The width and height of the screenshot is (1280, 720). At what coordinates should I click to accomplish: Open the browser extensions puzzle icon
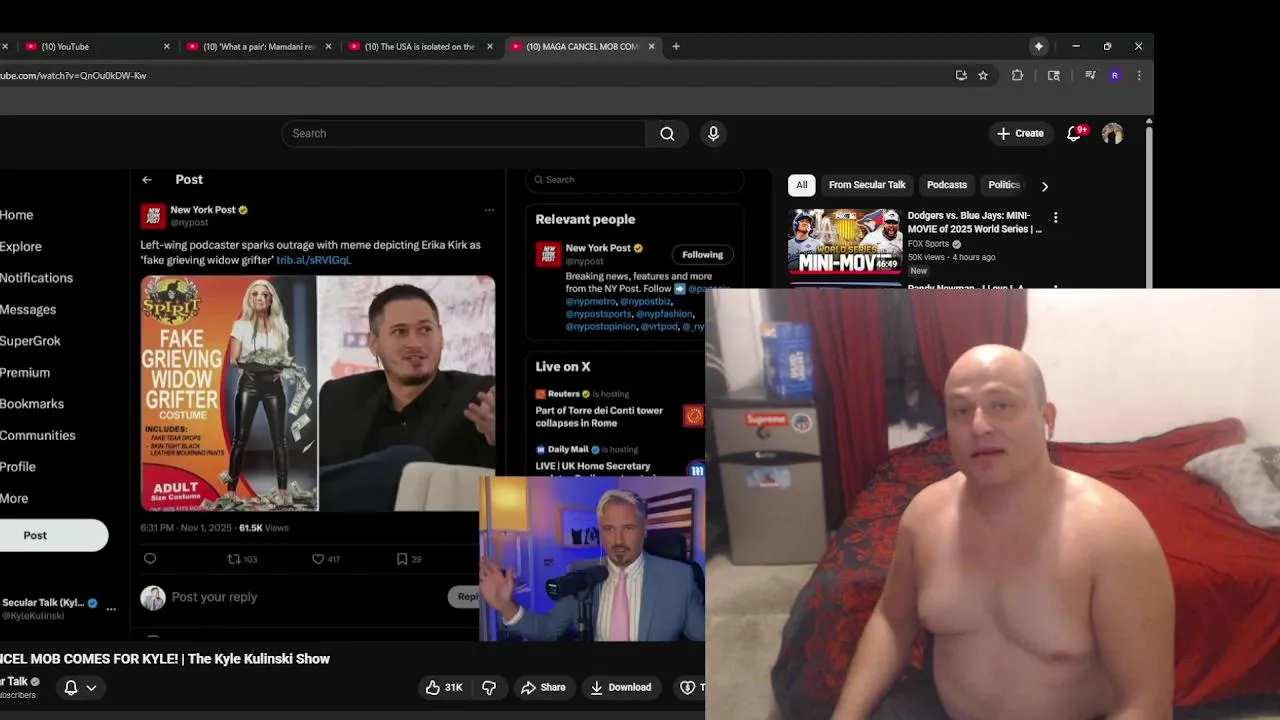(x=1017, y=75)
